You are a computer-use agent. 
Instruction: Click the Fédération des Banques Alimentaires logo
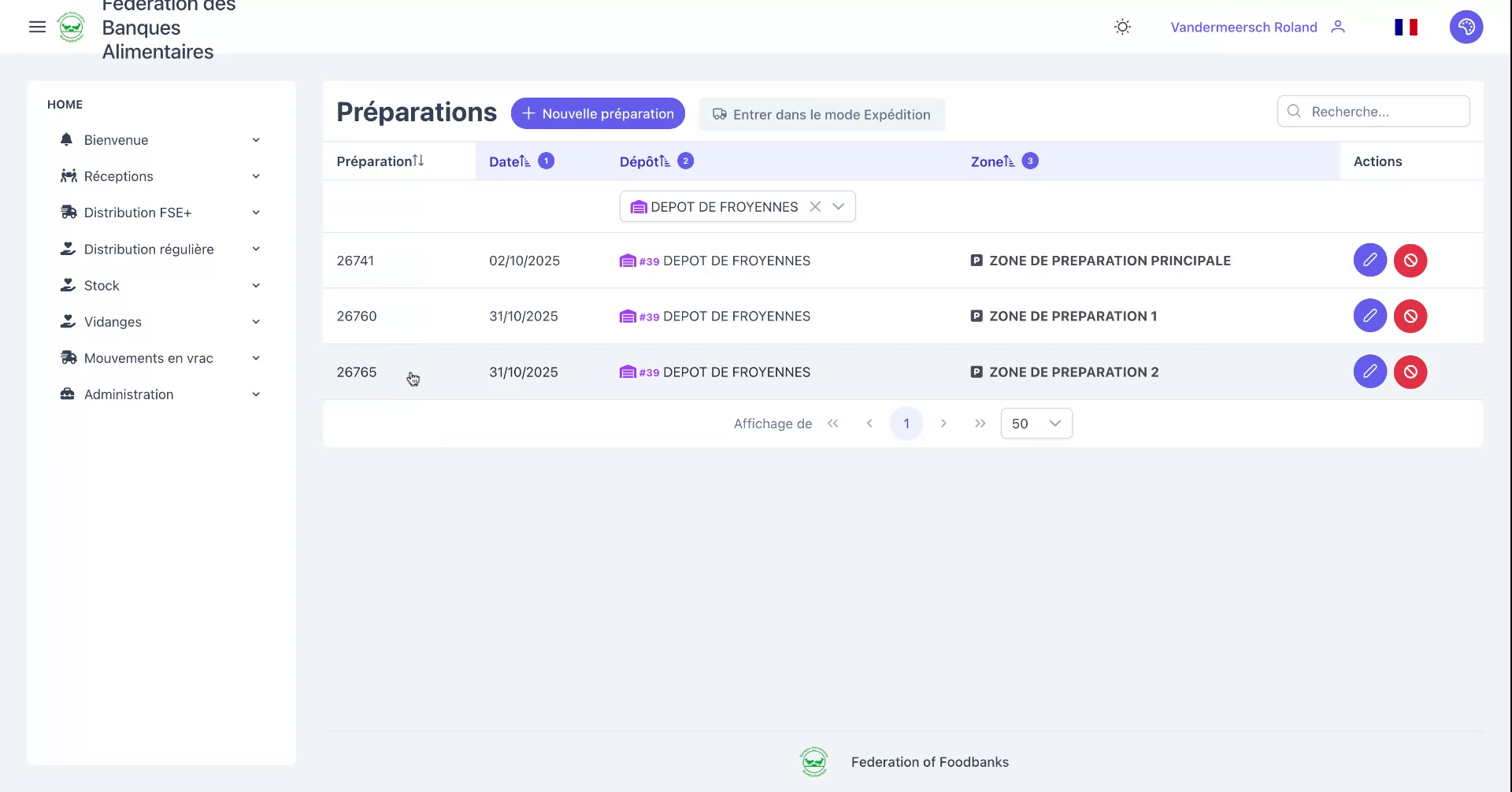tap(72, 26)
